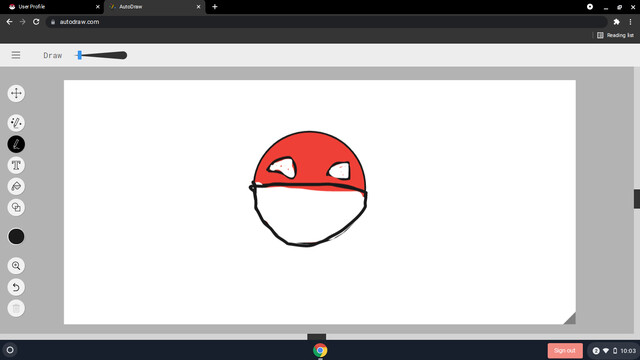Select the Fill bucket tool
640x360 pixels.
tap(16, 187)
